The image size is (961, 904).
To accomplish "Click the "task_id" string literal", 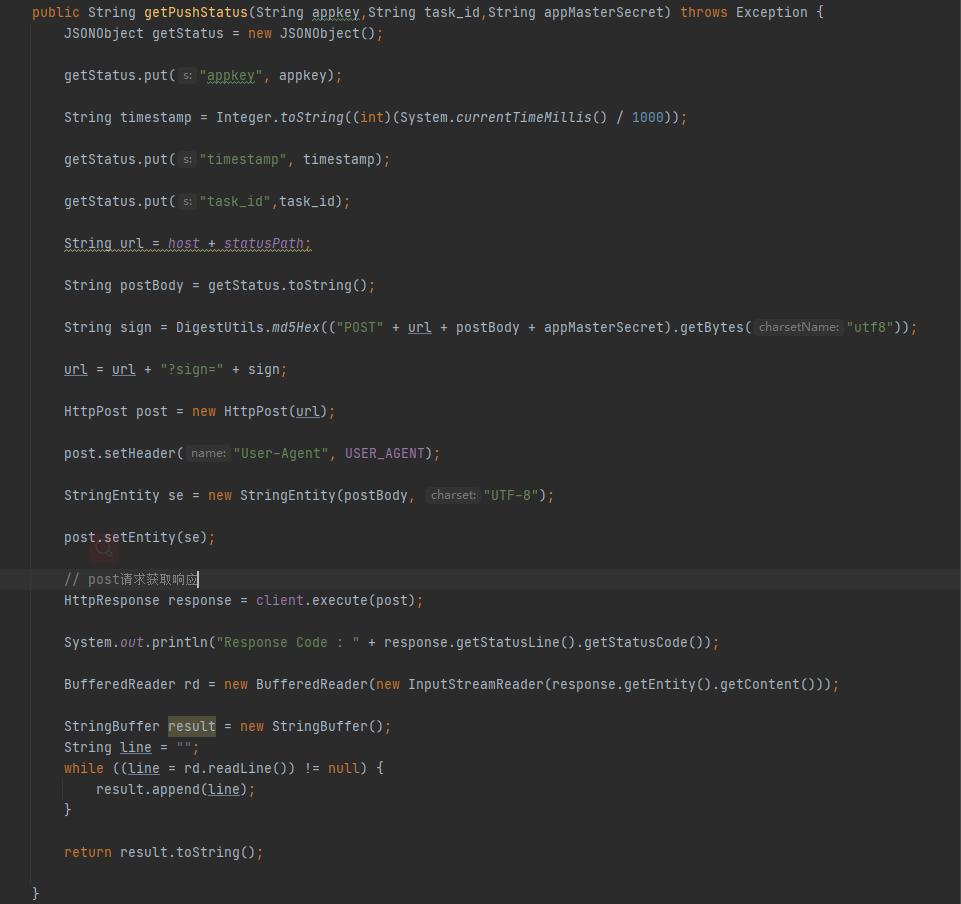I will (235, 201).
